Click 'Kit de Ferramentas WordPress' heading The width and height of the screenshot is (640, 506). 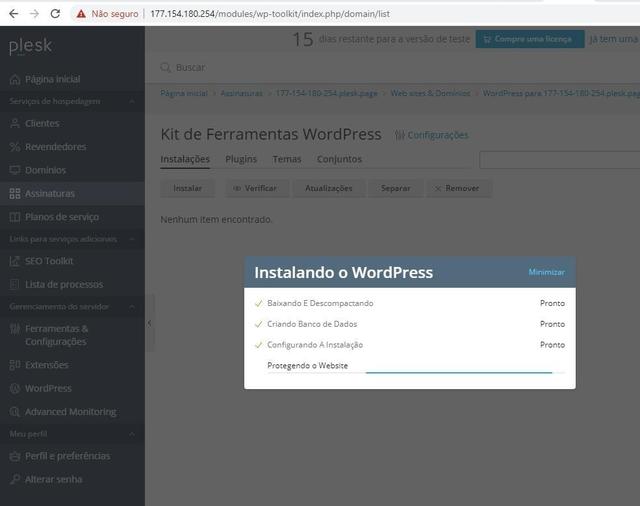[x=271, y=134]
